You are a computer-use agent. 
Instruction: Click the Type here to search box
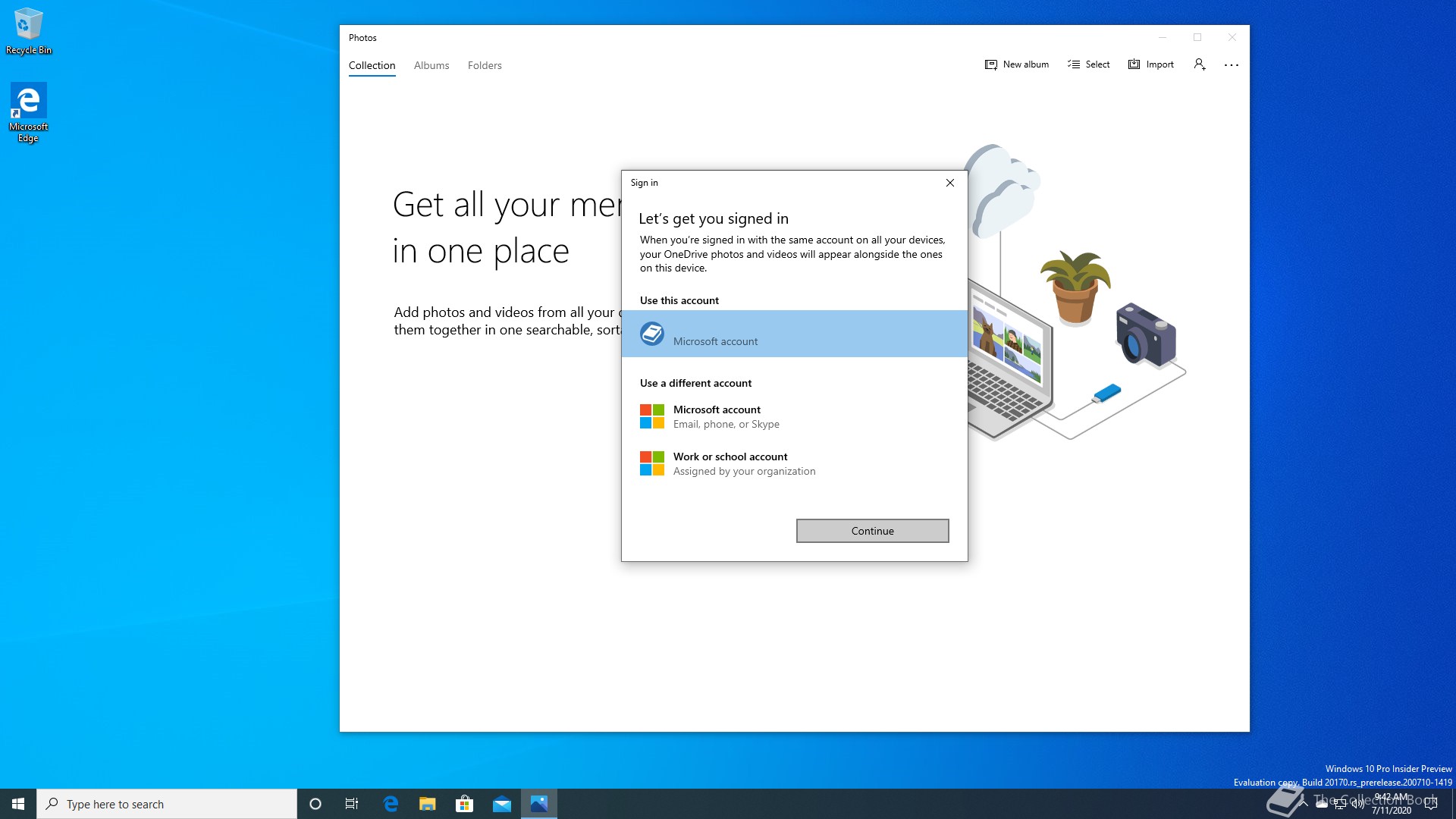click(x=167, y=804)
